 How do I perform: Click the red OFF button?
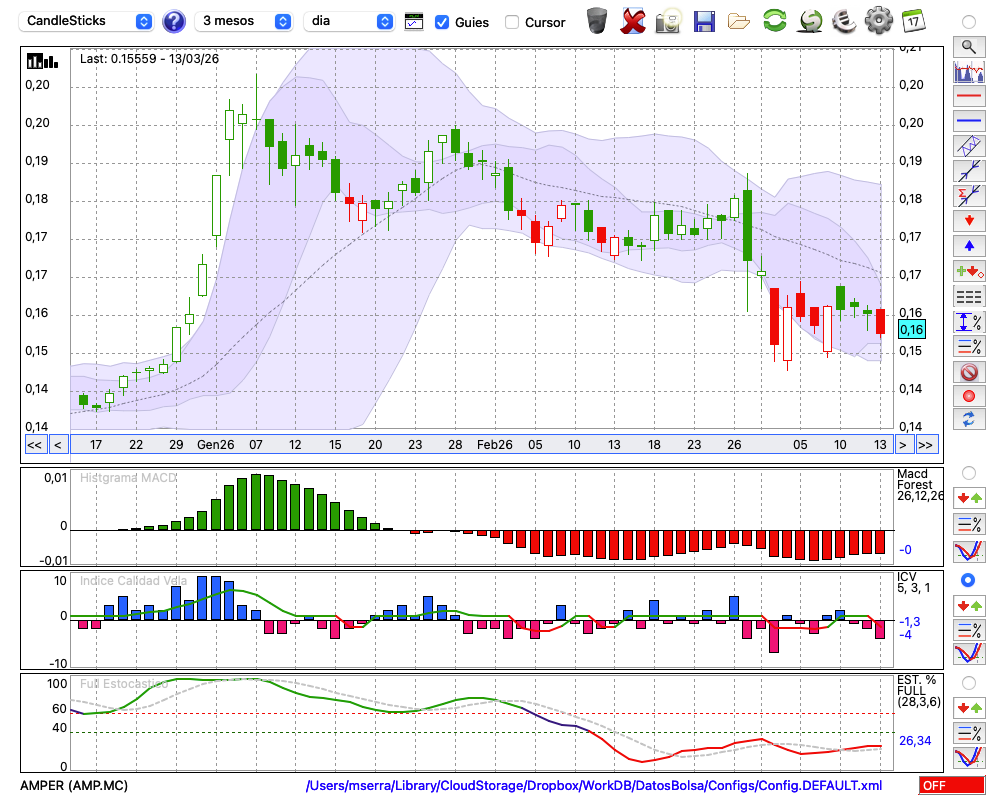click(949, 786)
